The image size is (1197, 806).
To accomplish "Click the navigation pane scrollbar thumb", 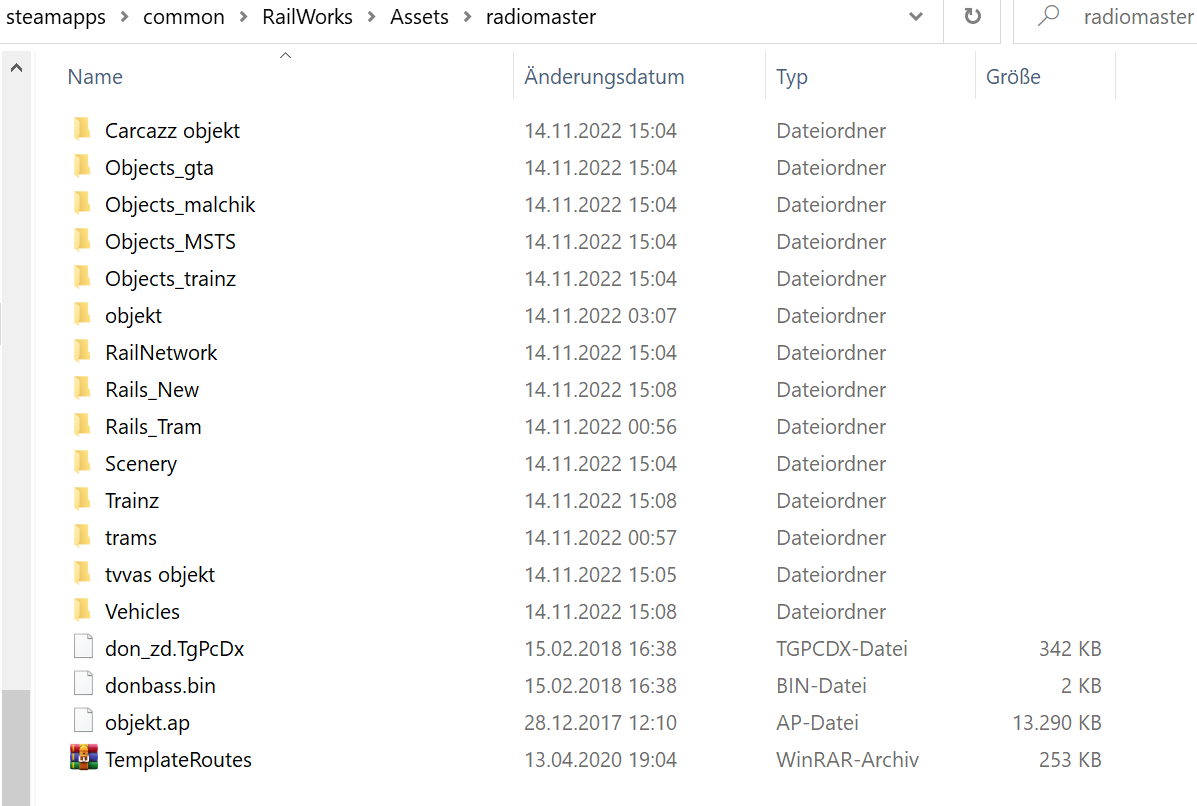I will [16, 748].
